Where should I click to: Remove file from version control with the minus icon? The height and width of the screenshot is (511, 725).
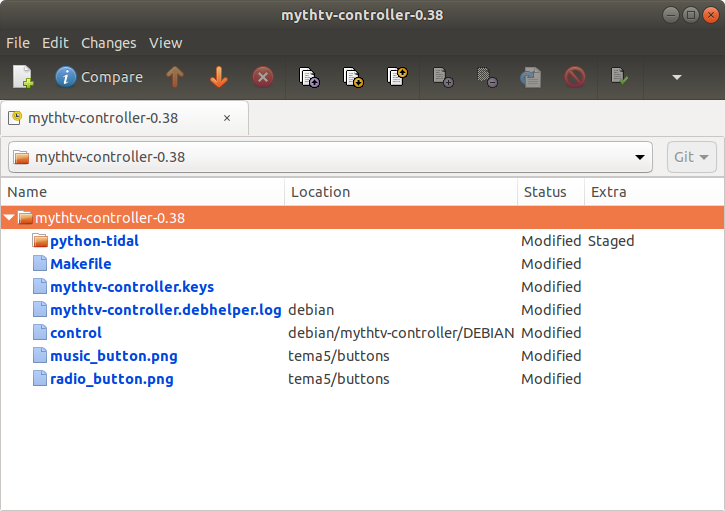click(487, 77)
